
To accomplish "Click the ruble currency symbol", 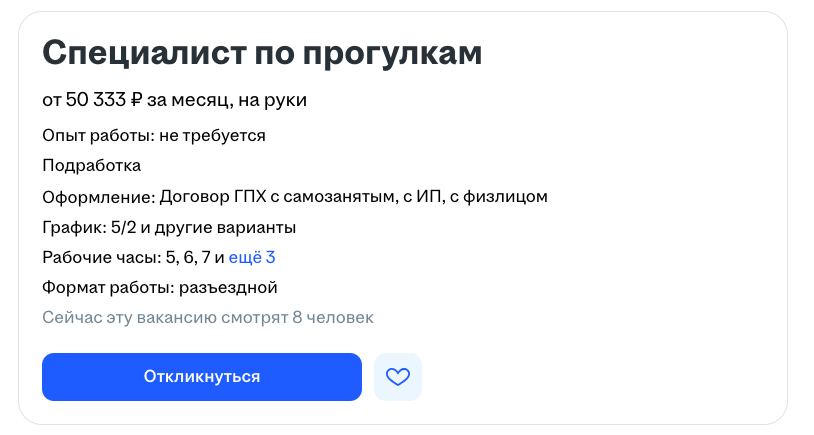I will pyautogui.click(x=137, y=100).
